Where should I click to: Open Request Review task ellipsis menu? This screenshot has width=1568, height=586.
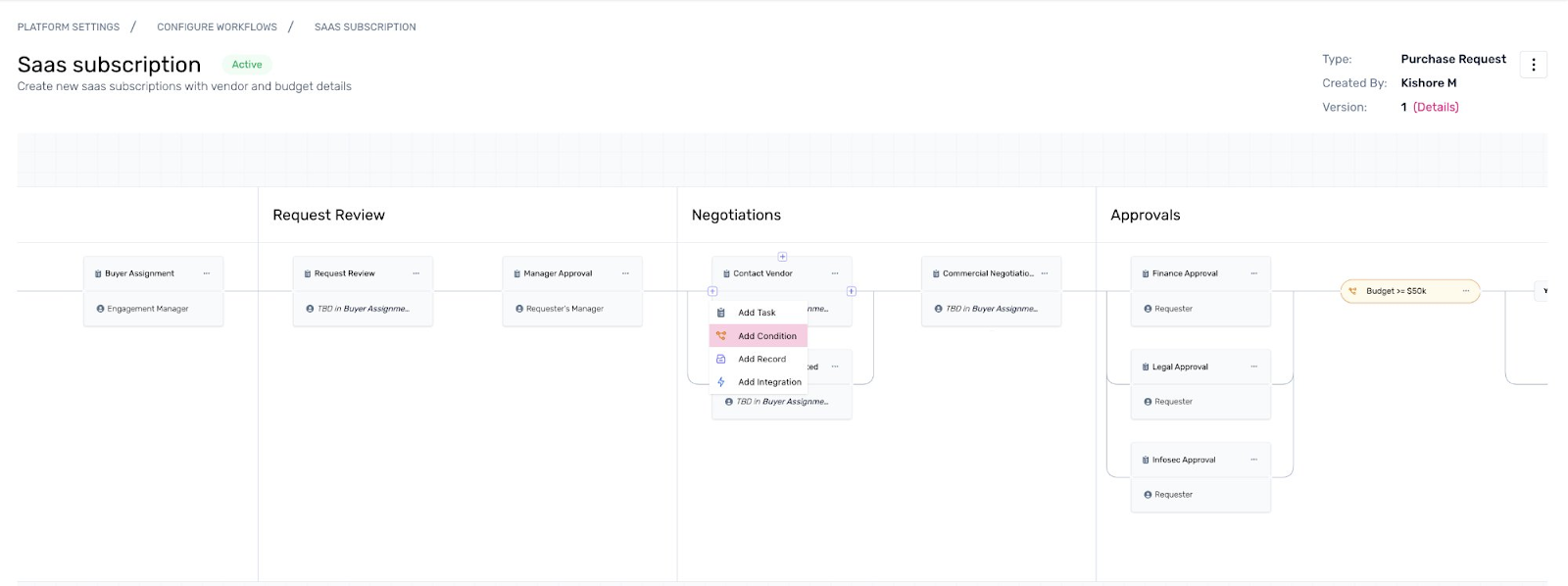pos(416,273)
